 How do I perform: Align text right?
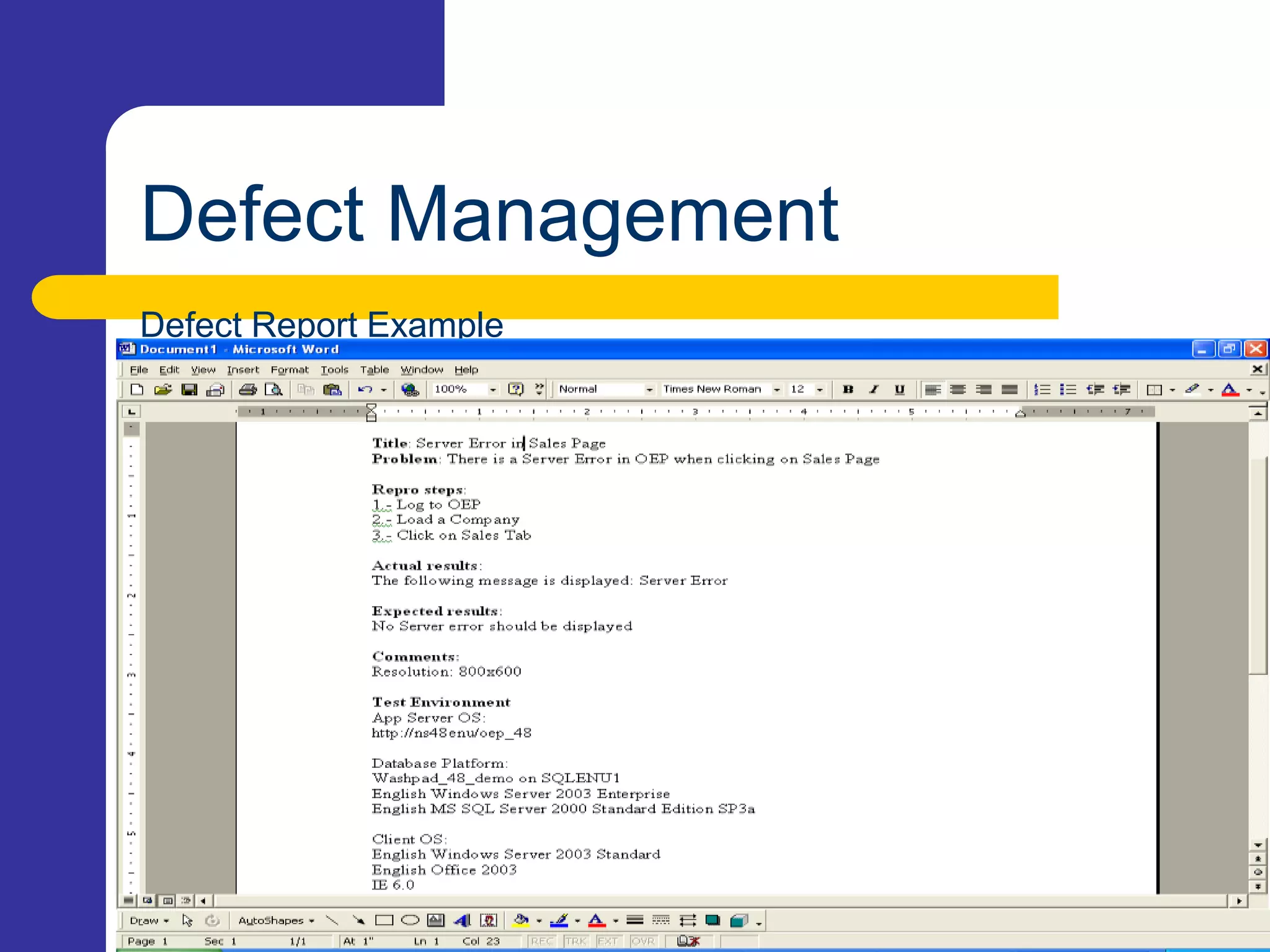click(x=984, y=389)
